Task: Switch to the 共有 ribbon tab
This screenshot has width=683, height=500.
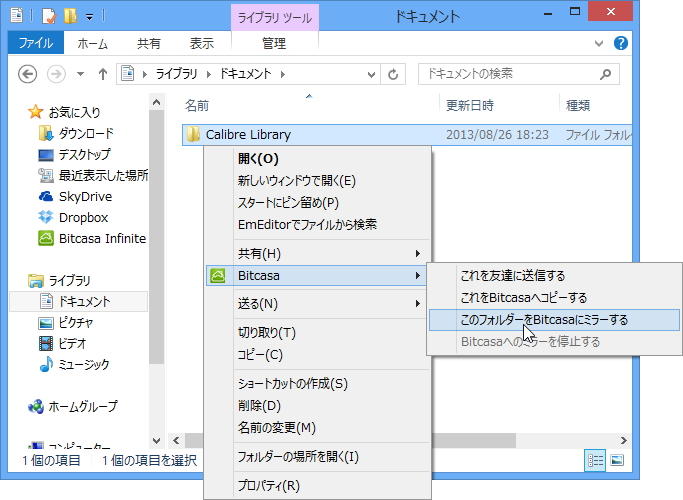Action: [149, 43]
